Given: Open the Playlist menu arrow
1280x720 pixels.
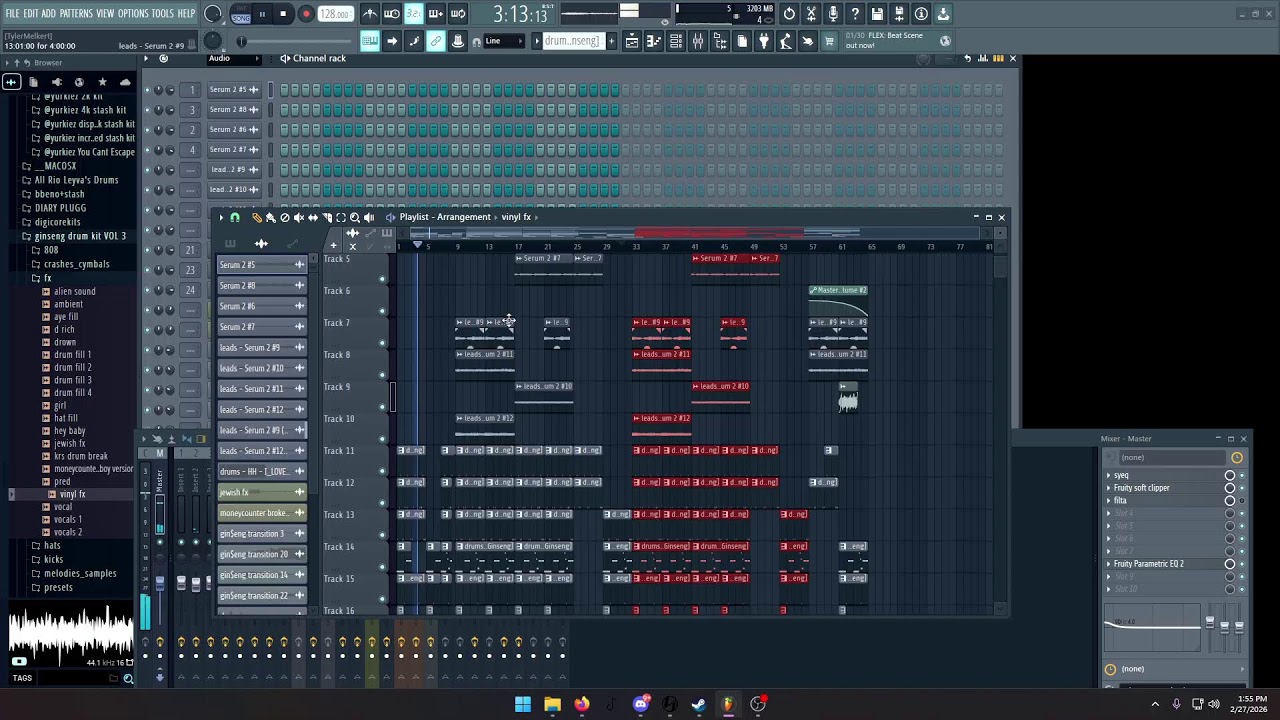Looking at the screenshot, I should [223, 217].
